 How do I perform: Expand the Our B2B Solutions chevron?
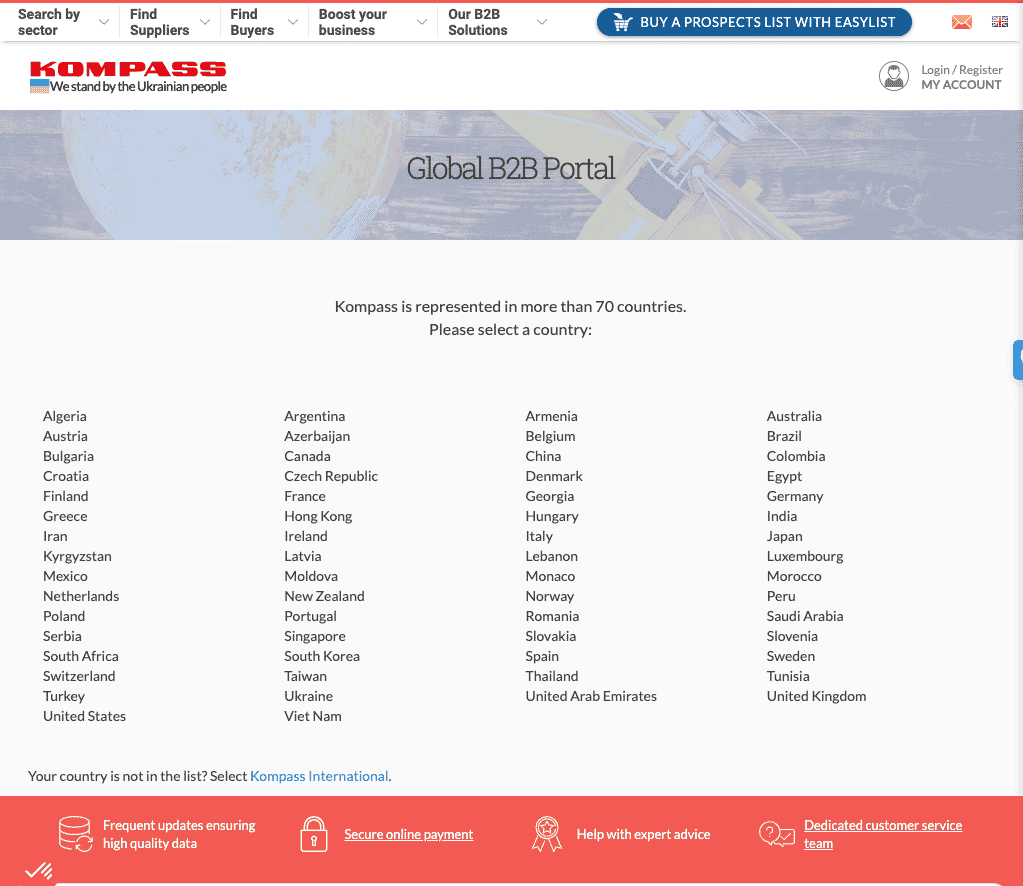click(x=542, y=22)
